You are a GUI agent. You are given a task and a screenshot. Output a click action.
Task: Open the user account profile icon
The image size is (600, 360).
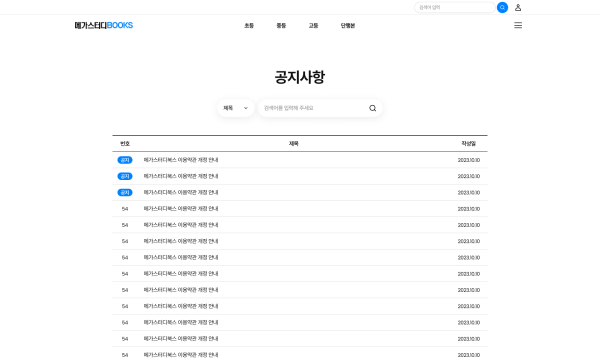[518, 7]
